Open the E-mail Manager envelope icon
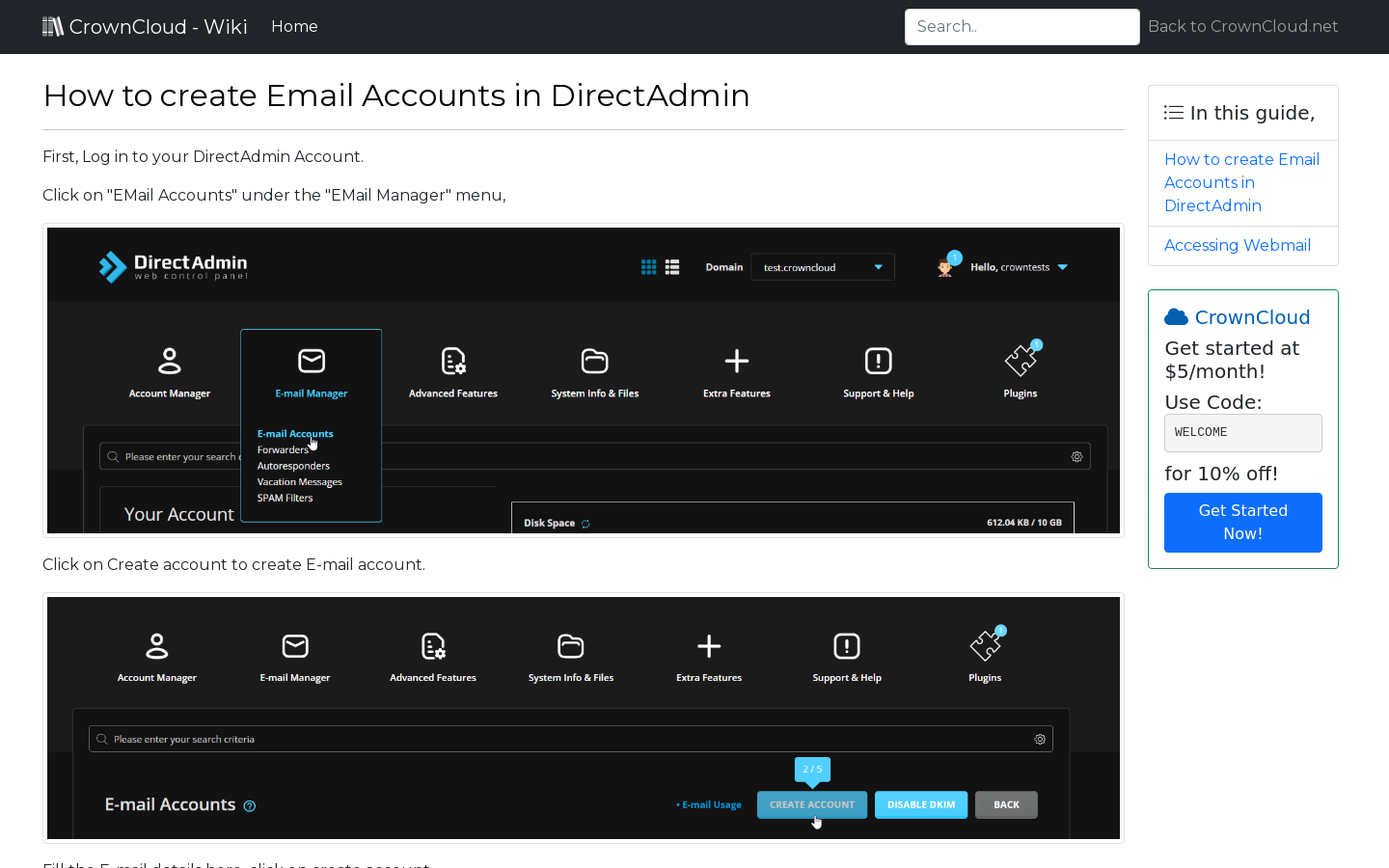Image resolution: width=1389 pixels, height=868 pixels. coord(311,361)
